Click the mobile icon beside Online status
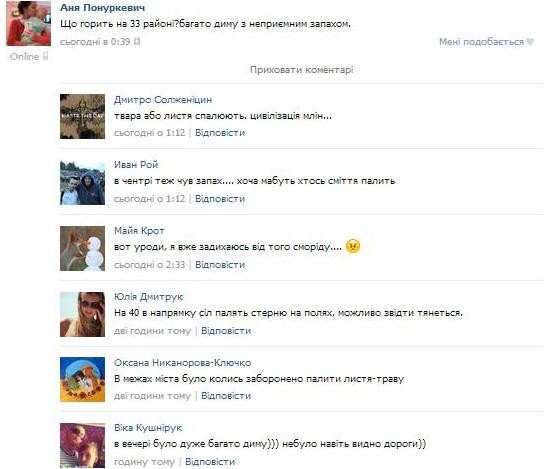This screenshot has width=557, height=469. tap(45, 56)
